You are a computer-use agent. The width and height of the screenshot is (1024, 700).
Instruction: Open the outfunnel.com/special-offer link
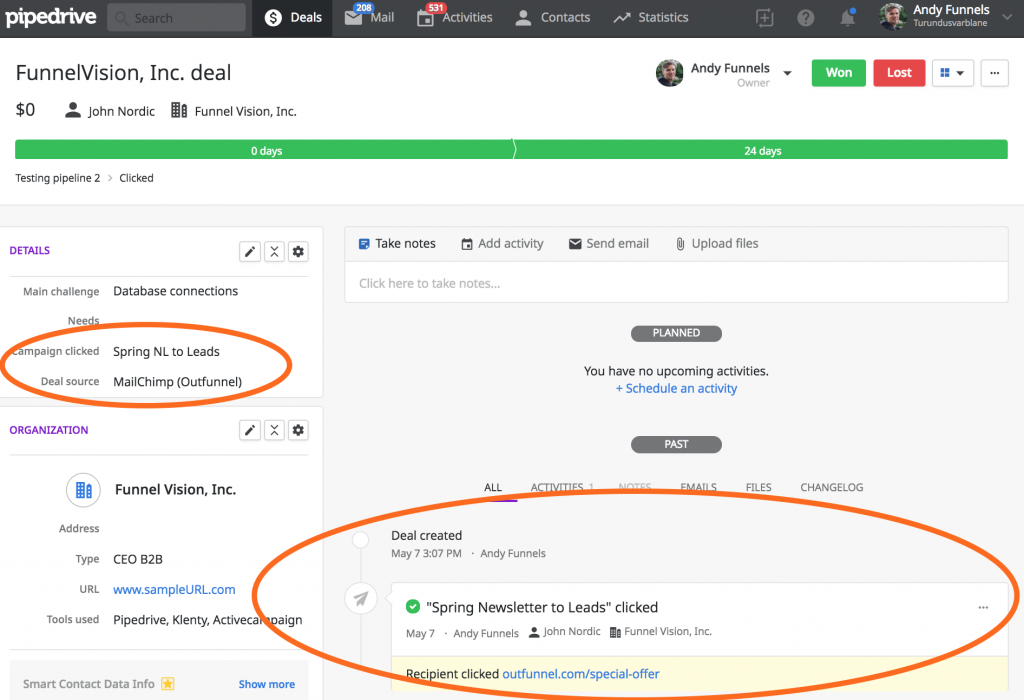click(x=581, y=674)
